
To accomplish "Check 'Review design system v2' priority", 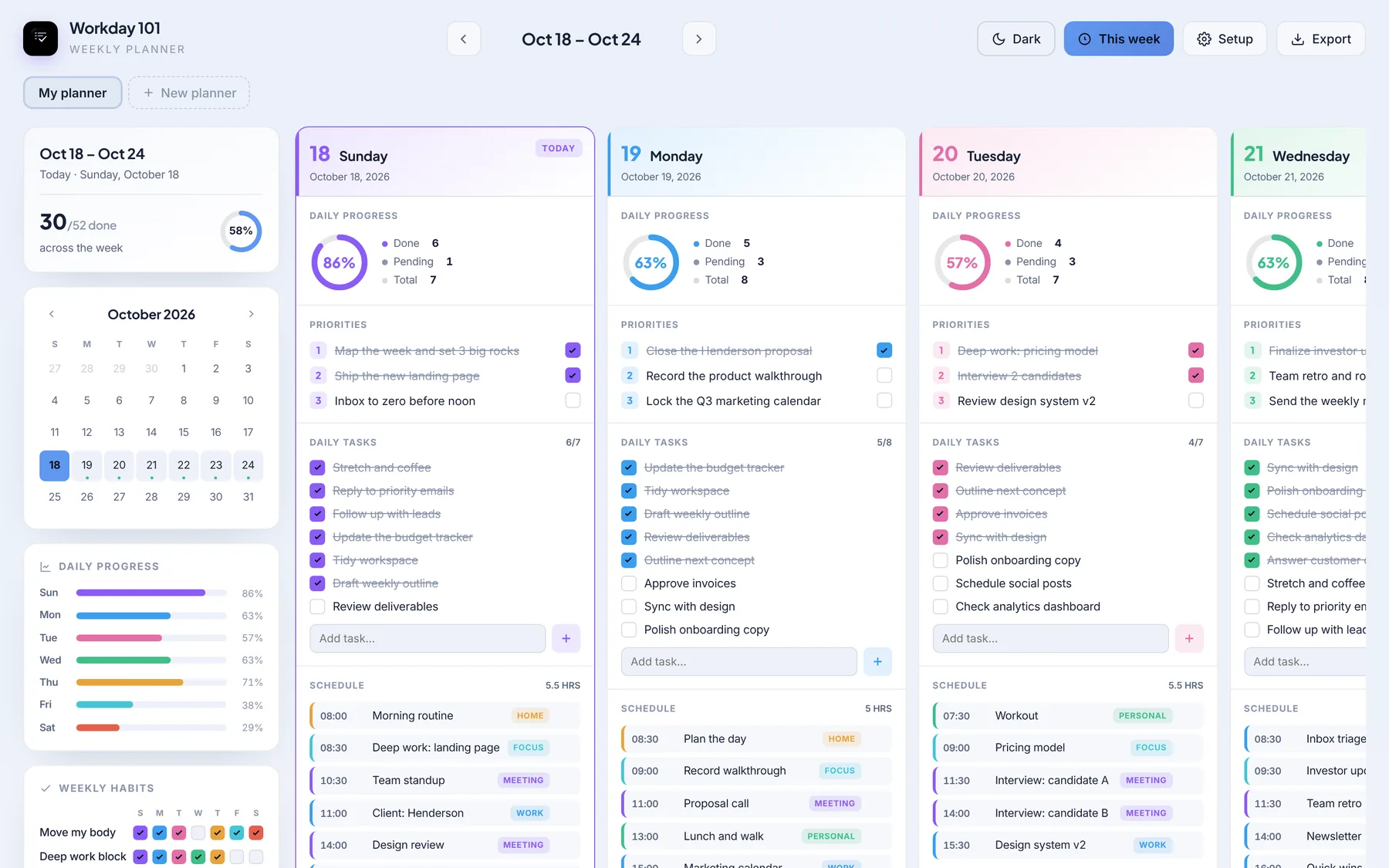I will coord(1196,400).
